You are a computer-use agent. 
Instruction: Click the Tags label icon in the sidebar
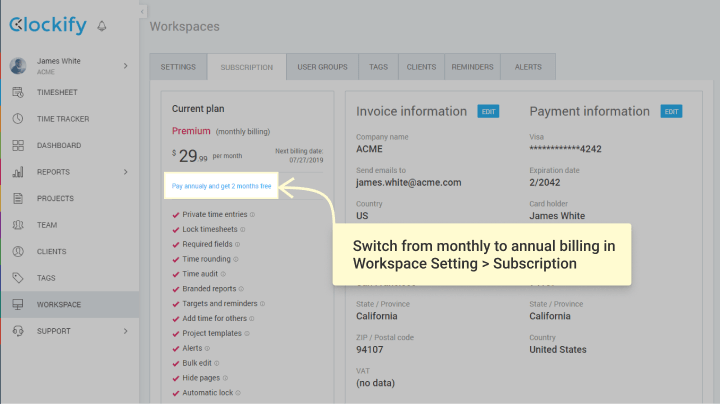point(18,278)
